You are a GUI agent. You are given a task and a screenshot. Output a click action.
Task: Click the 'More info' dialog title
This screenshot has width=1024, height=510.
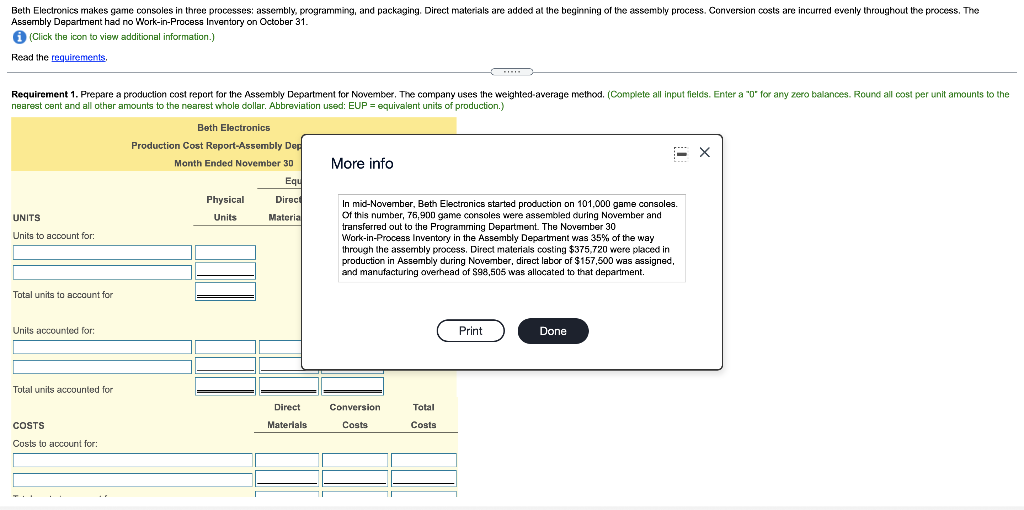[362, 163]
